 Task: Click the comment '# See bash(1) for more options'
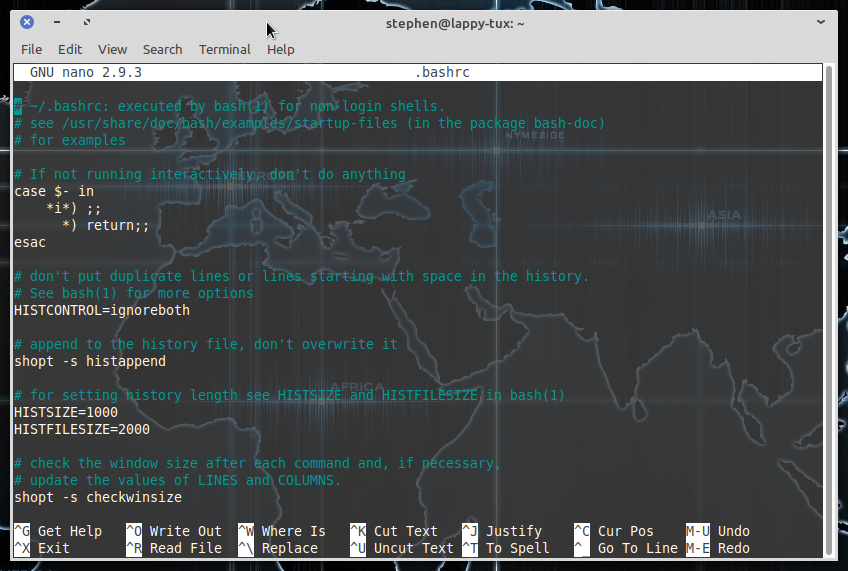(x=134, y=293)
